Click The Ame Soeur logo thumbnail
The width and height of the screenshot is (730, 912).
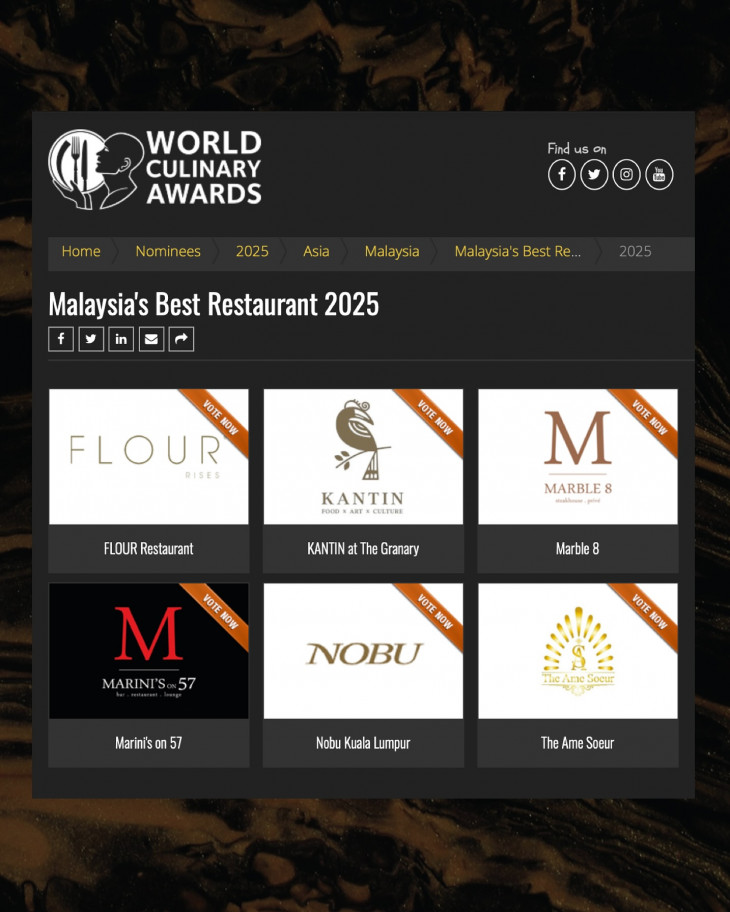[578, 651]
